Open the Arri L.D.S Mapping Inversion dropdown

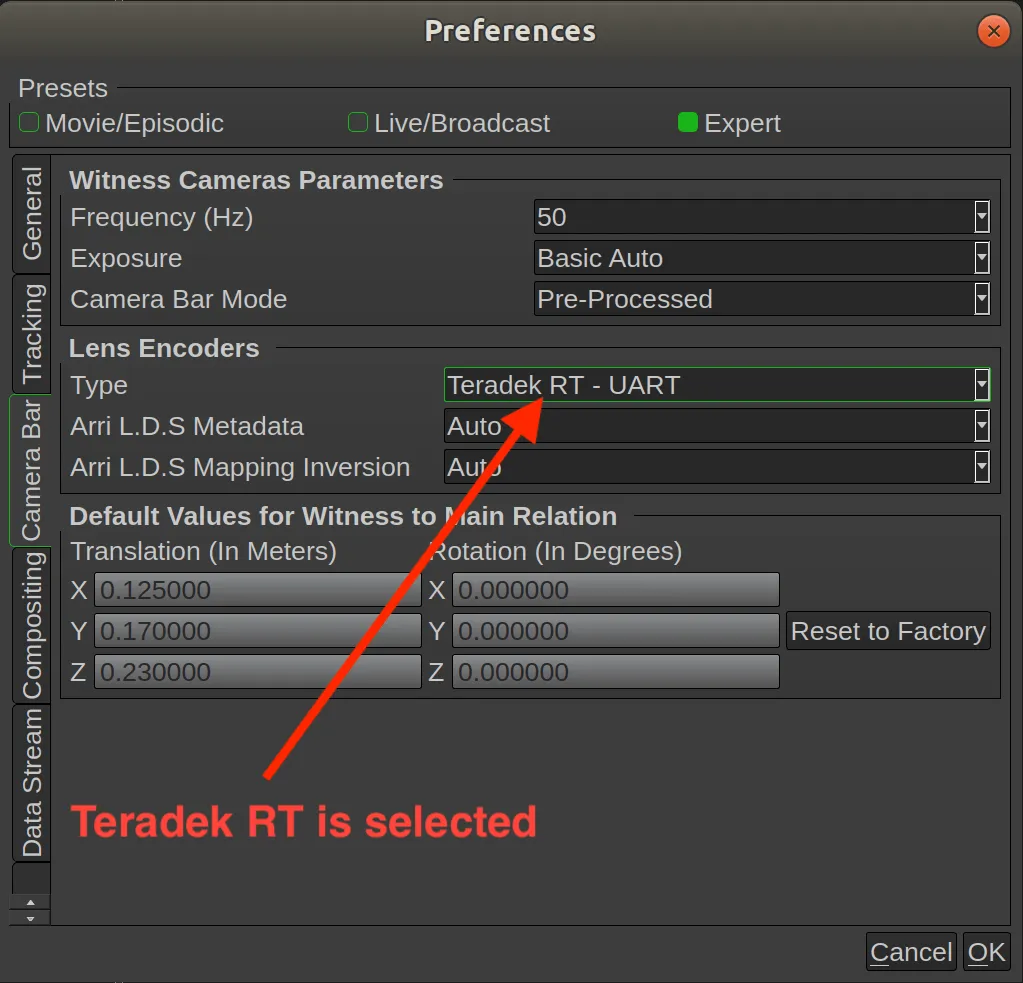(717, 467)
